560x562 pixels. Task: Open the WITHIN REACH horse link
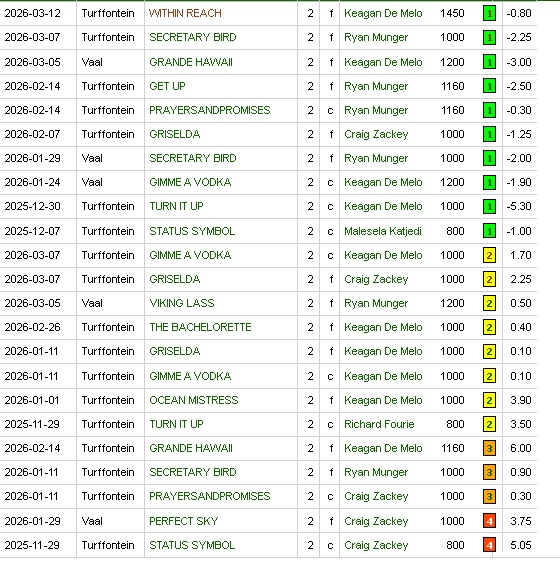[185, 13]
